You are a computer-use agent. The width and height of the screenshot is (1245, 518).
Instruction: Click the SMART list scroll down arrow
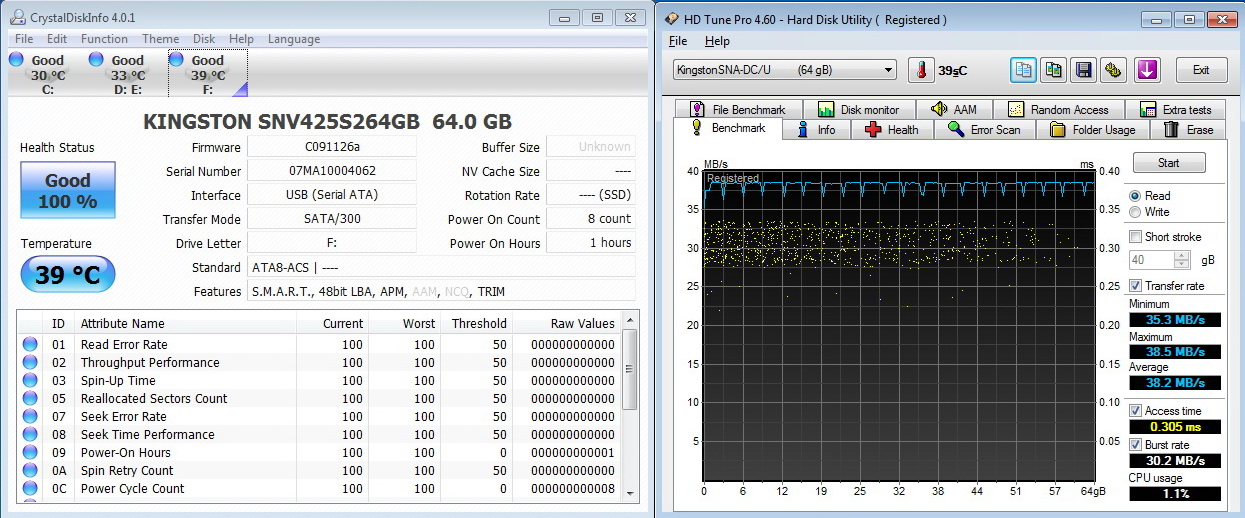coord(630,492)
